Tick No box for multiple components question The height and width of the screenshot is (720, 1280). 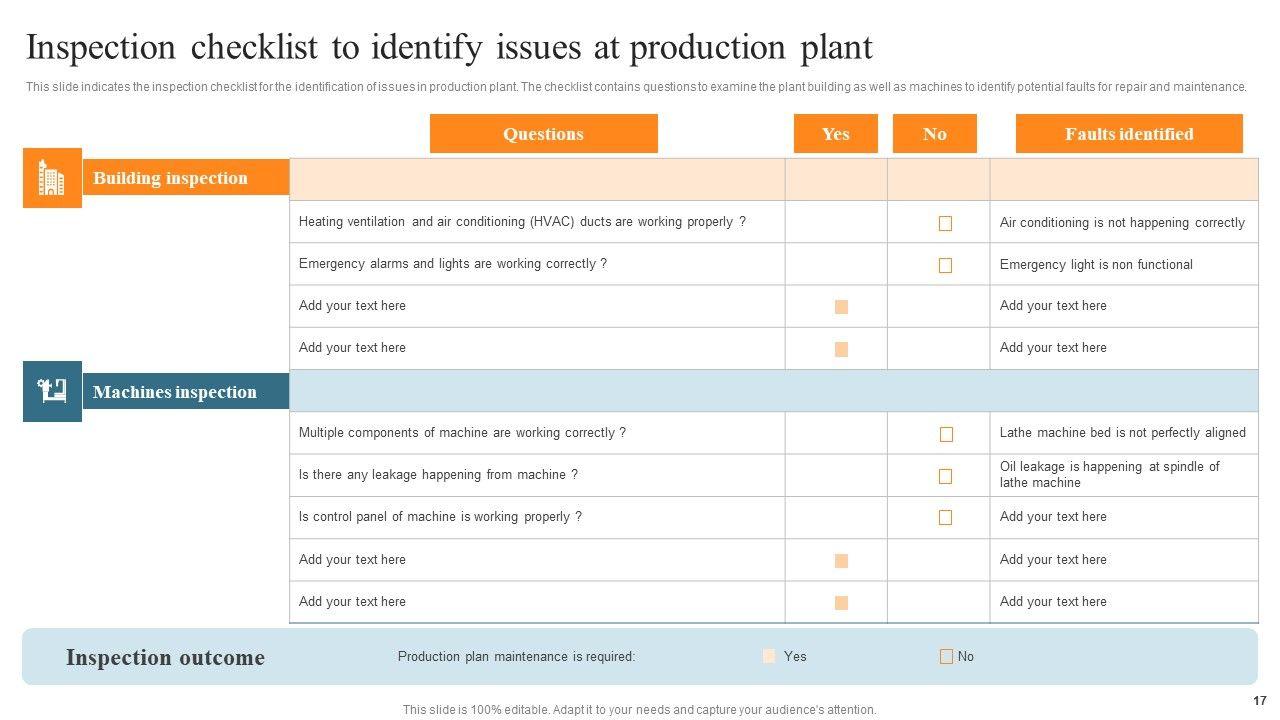(945, 435)
